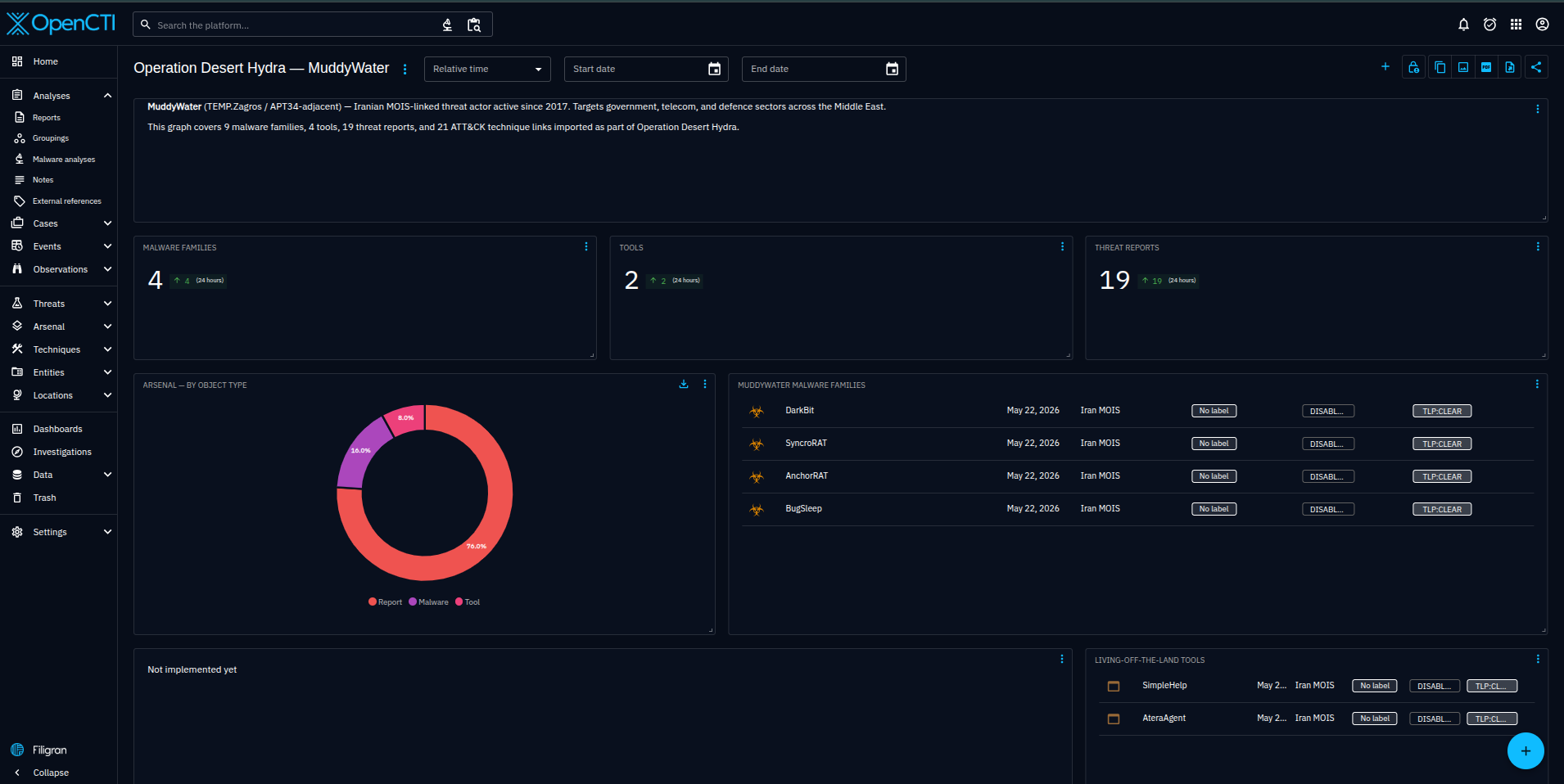Export dashboard to JSON file
1564x784 pixels.
[1510, 68]
